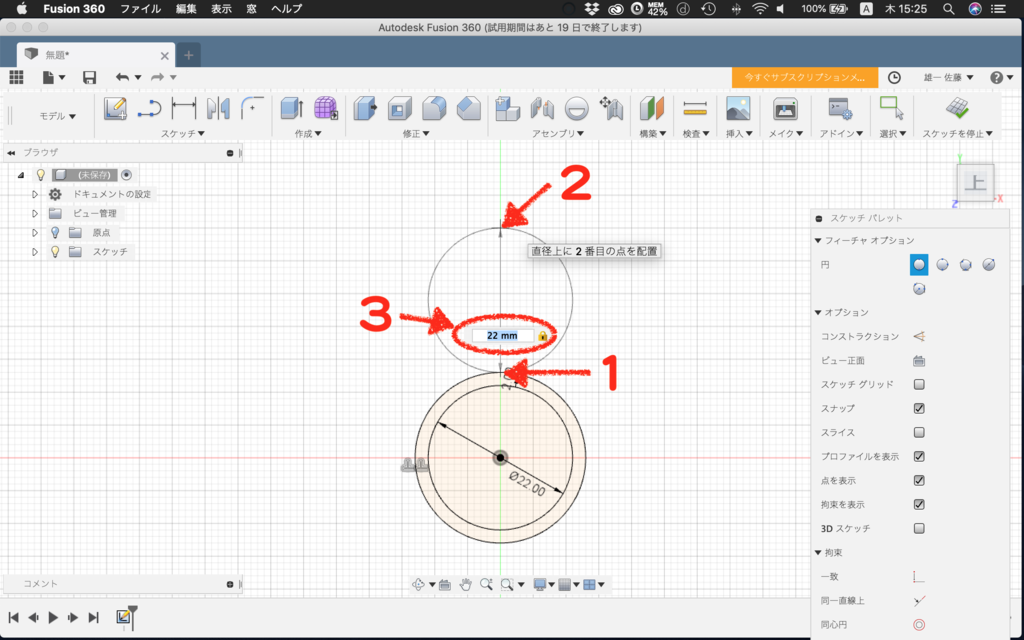Enable the スライス checkbox
Image resolution: width=1024 pixels, height=640 pixels.
point(920,432)
